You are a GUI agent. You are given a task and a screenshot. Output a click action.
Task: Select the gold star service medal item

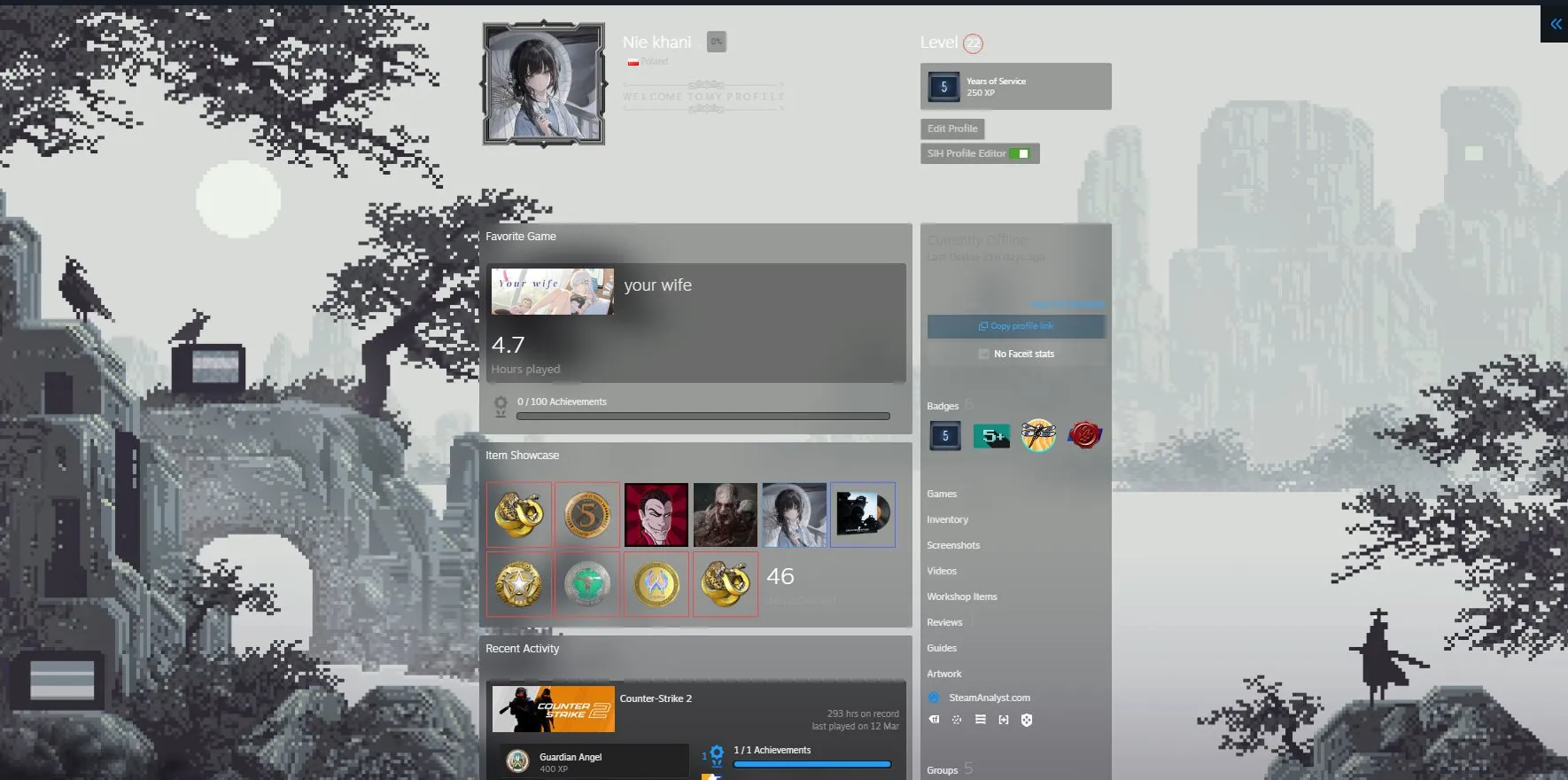click(519, 584)
